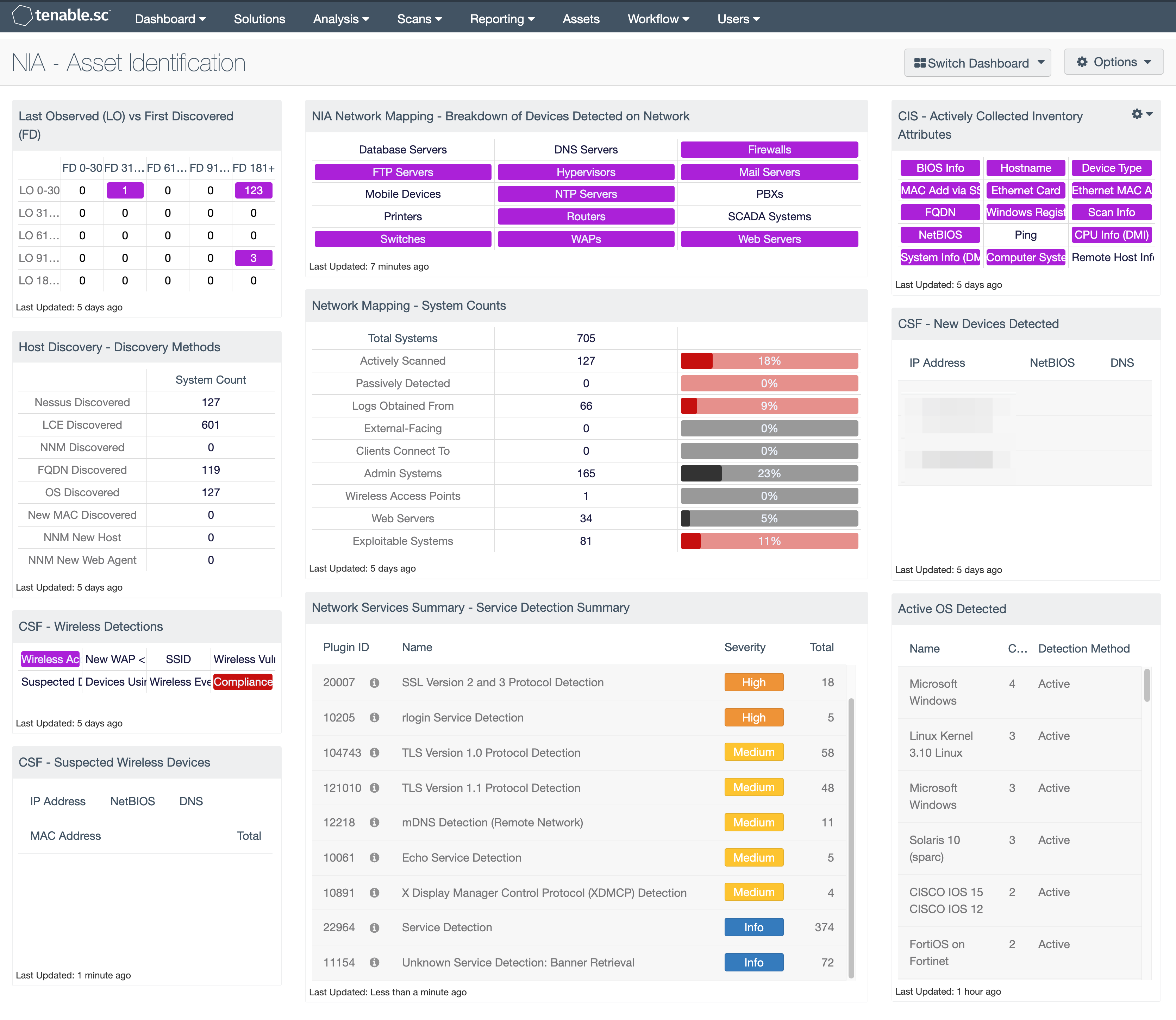Click the tenable.sc logo
Screen dimensions: 1176x1020
pos(62,16)
